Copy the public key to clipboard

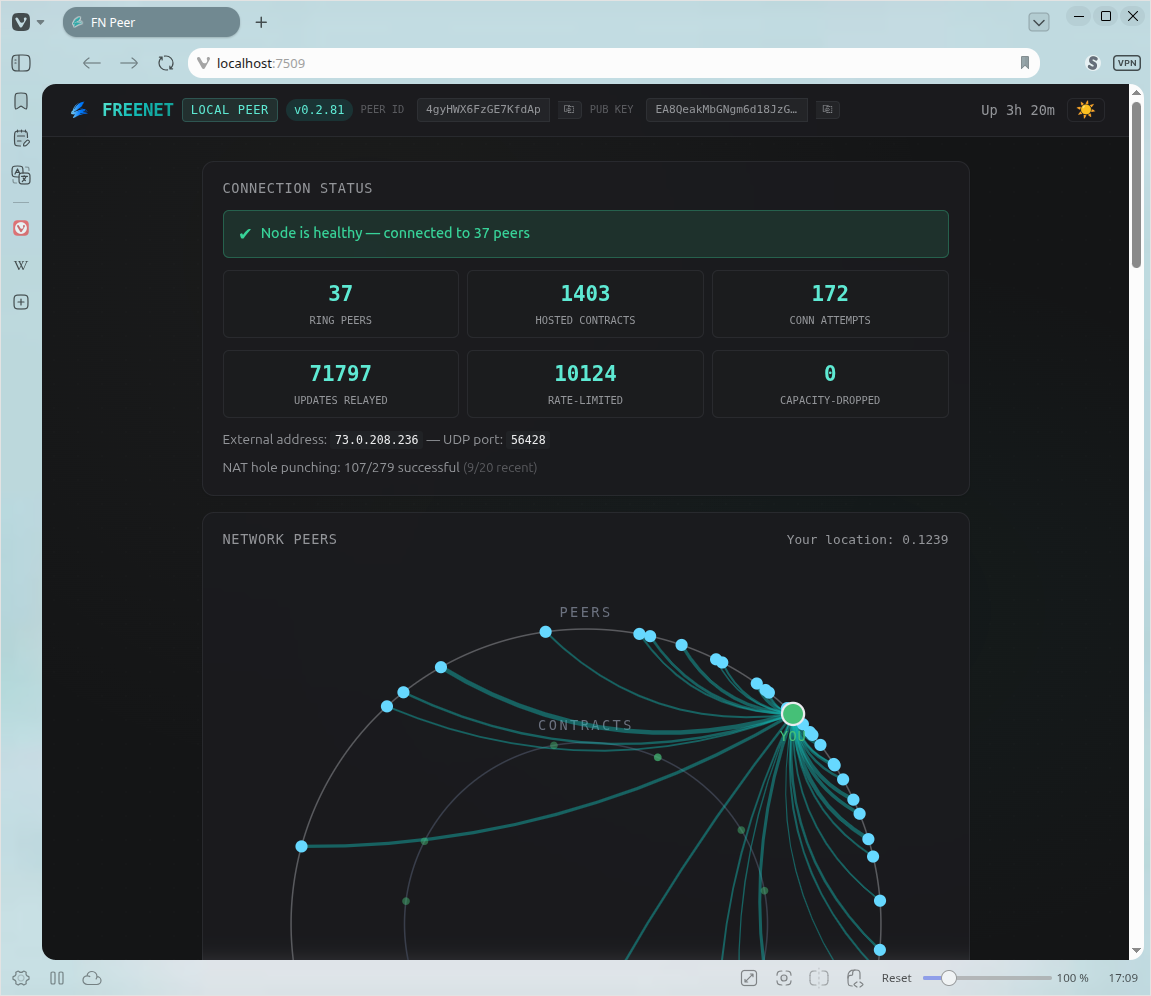tap(827, 109)
